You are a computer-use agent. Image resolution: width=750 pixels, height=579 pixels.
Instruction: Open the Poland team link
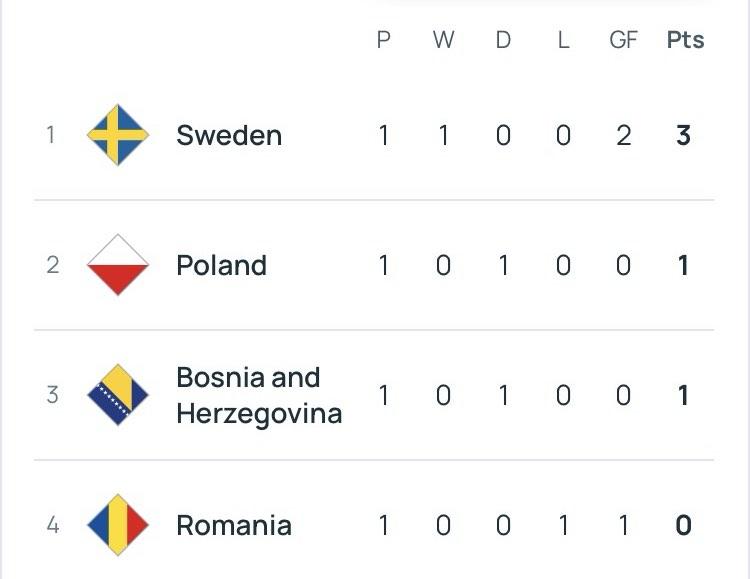tap(221, 265)
